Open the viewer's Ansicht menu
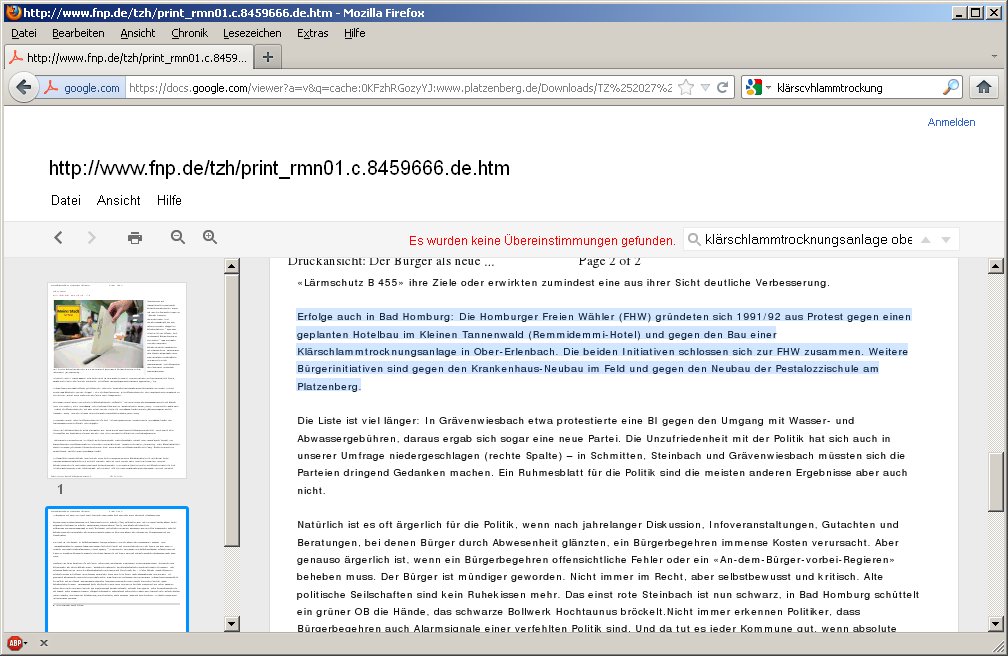This screenshot has width=1008, height=656. tap(118, 200)
